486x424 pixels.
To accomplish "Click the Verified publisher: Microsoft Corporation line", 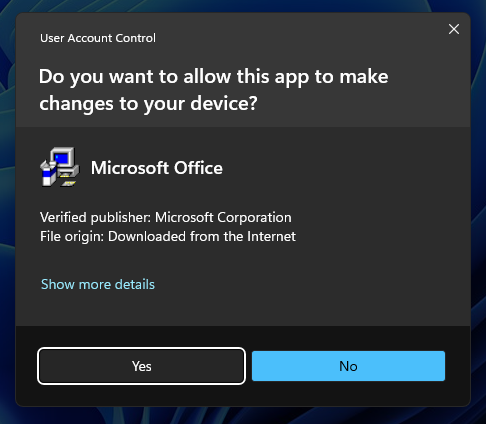I will click(x=166, y=217).
